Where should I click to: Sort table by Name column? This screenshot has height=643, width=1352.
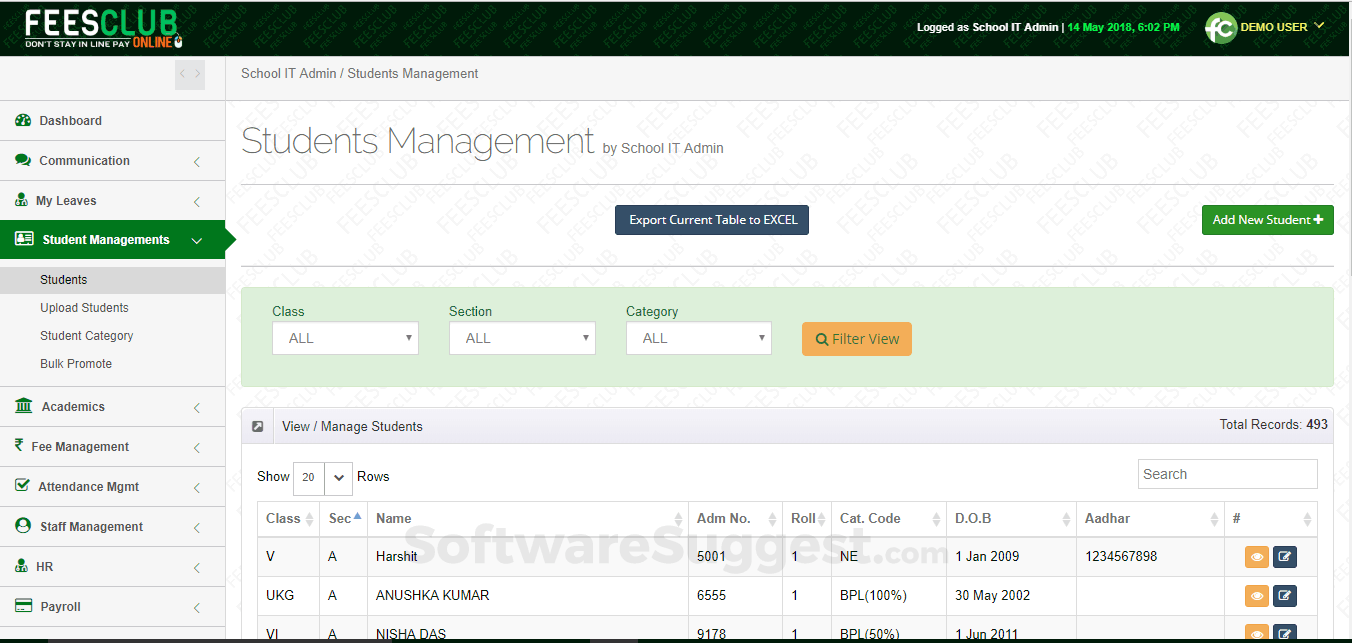pyautogui.click(x=528, y=518)
